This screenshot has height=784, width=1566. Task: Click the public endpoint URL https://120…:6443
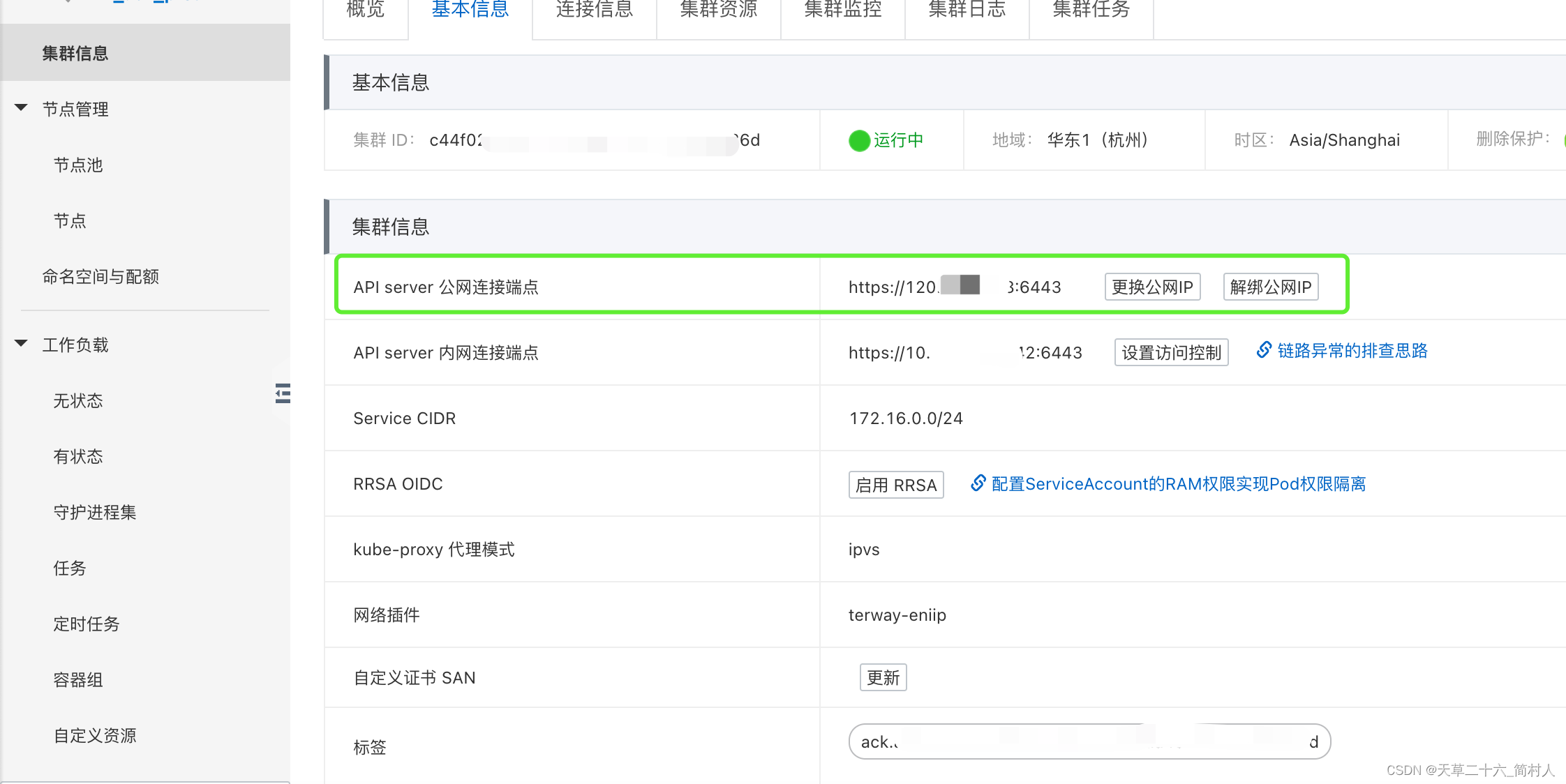tap(955, 287)
